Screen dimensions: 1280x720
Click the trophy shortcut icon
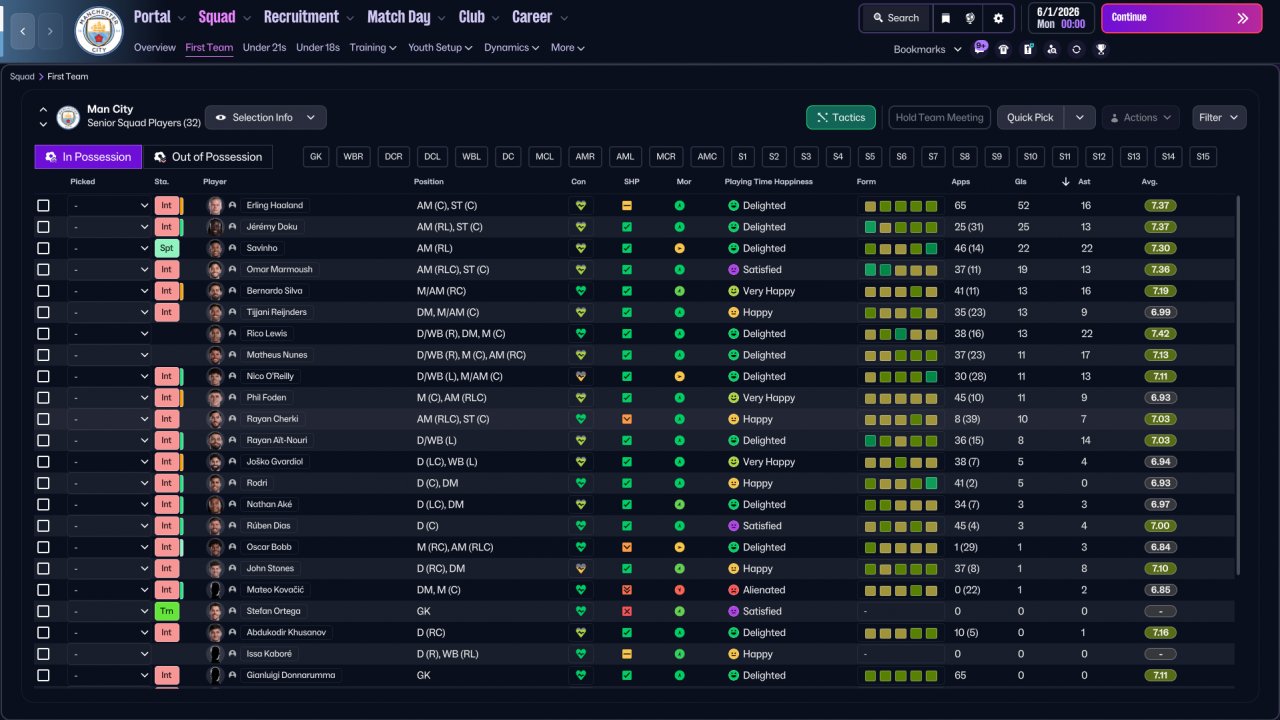click(x=1100, y=49)
